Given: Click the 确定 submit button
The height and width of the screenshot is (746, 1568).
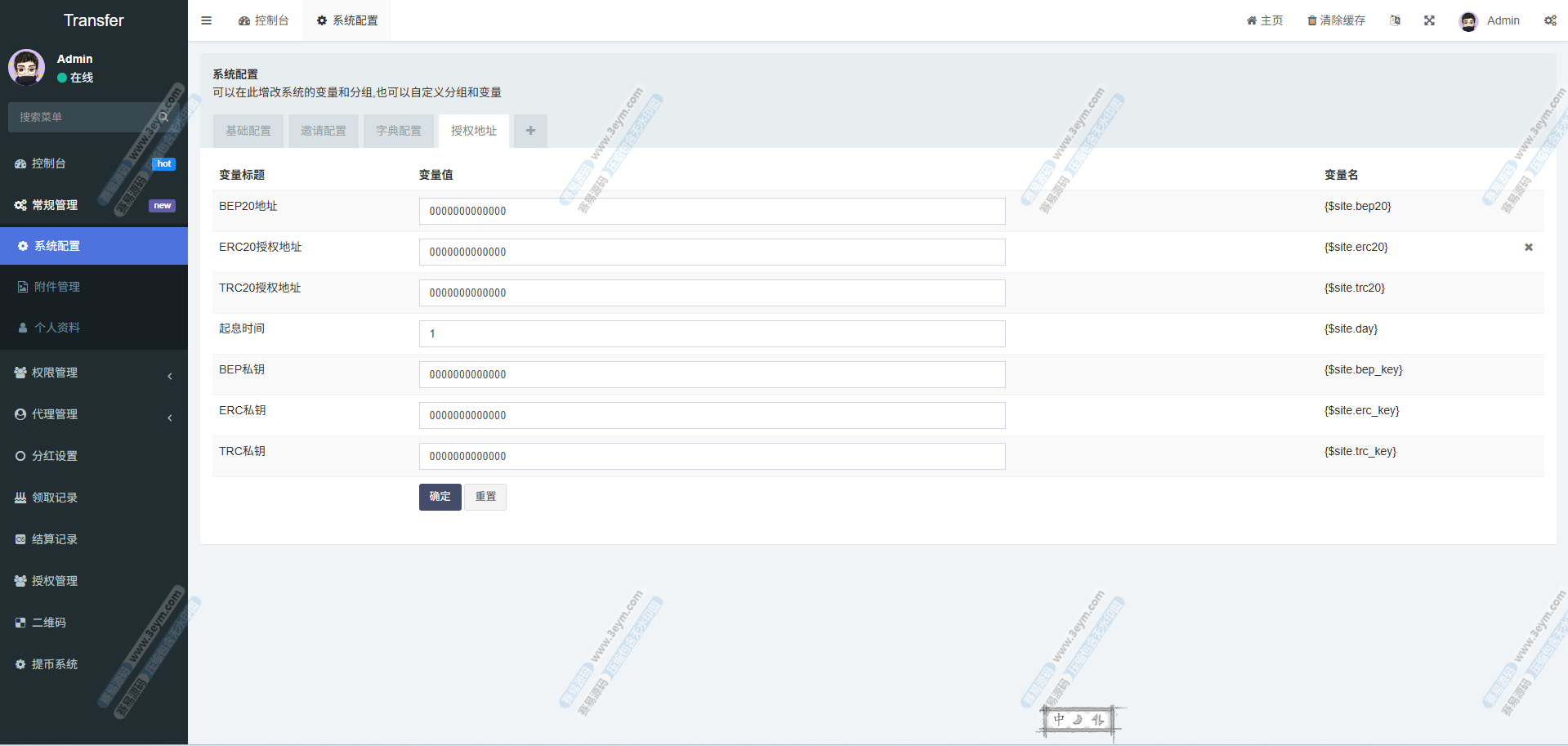Looking at the screenshot, I should [x=440, y=497].
